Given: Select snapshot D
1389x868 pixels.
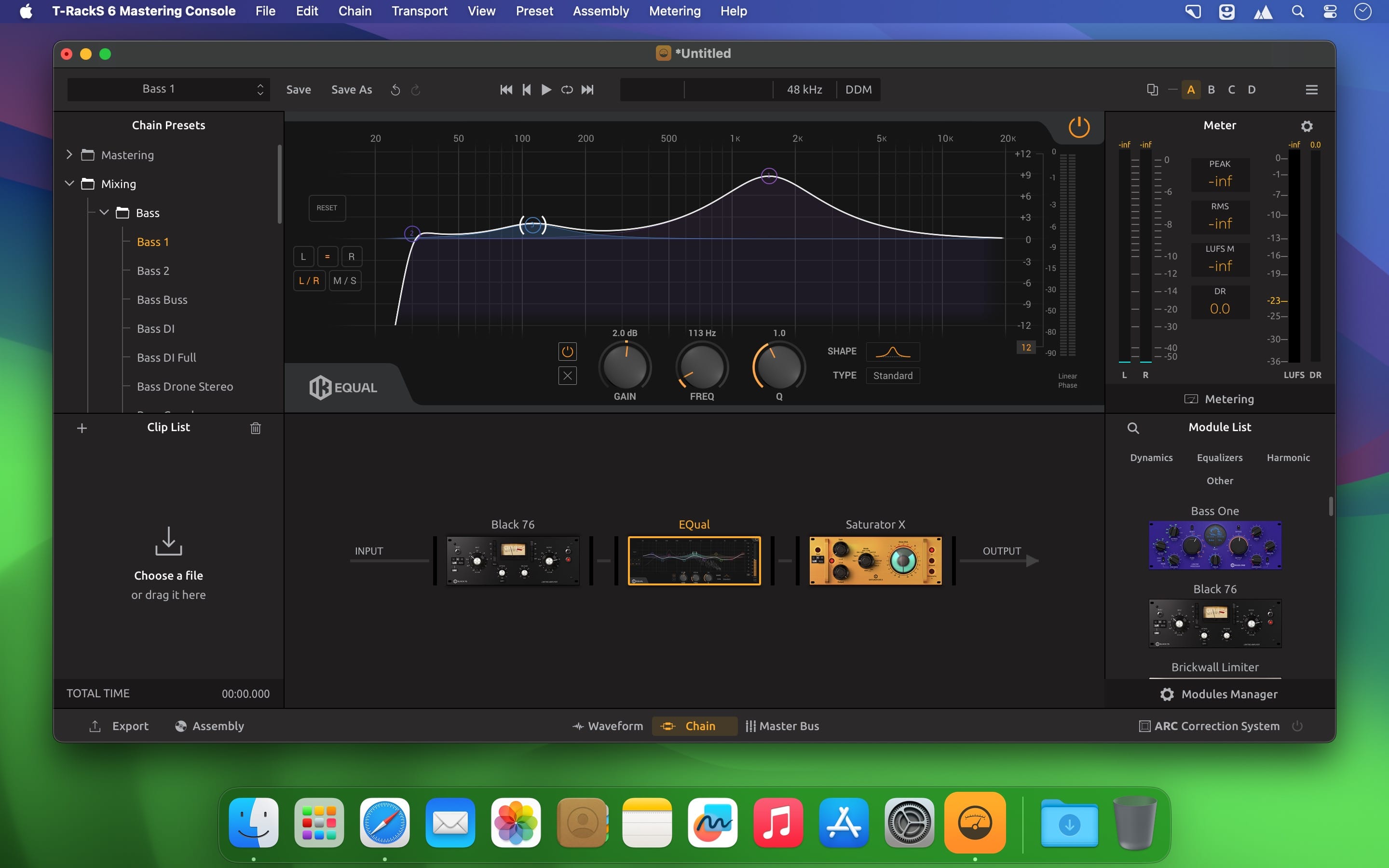Looking at the screenshot, I should click(1252, 90).
